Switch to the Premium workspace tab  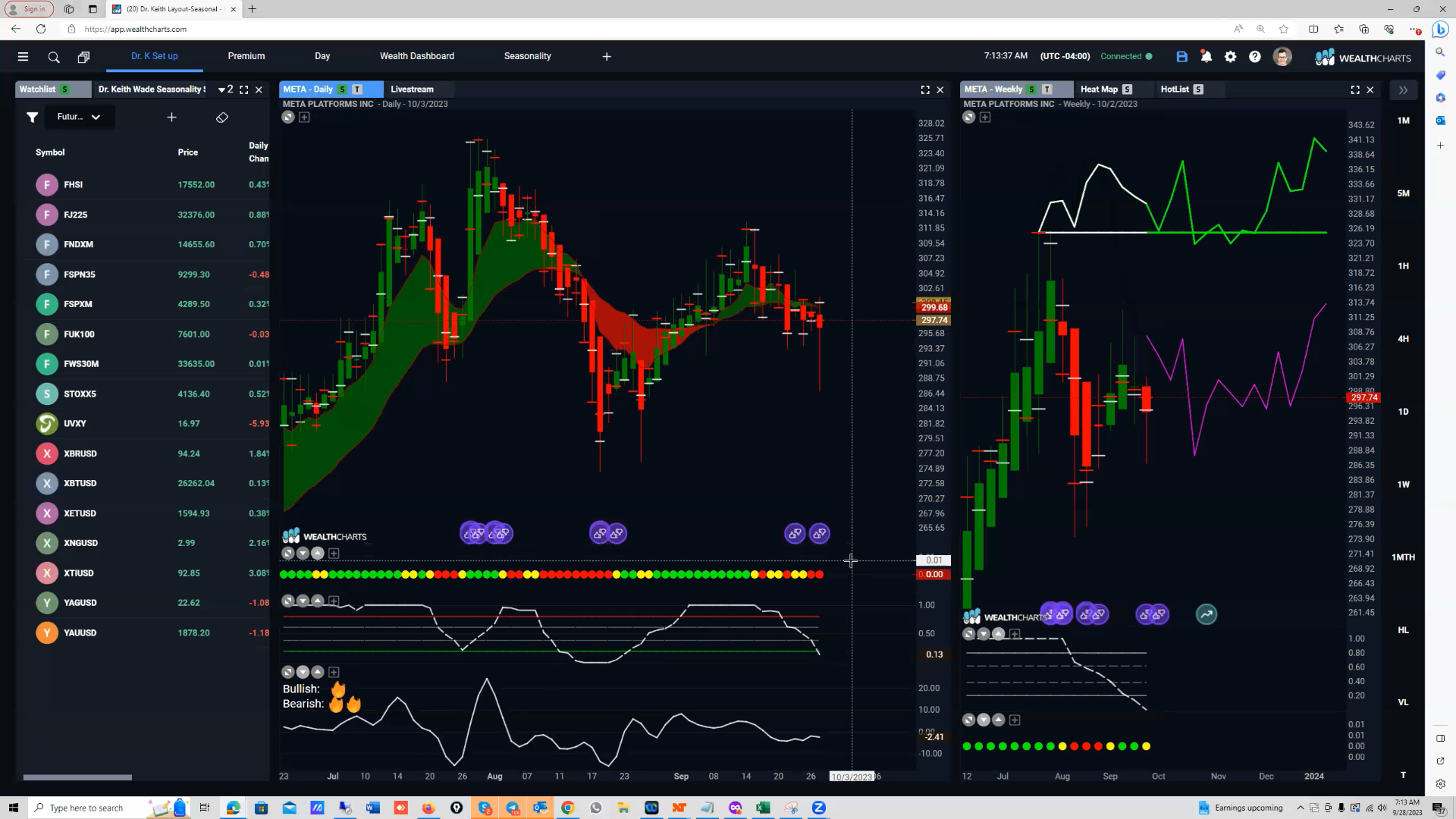[246, 56]
